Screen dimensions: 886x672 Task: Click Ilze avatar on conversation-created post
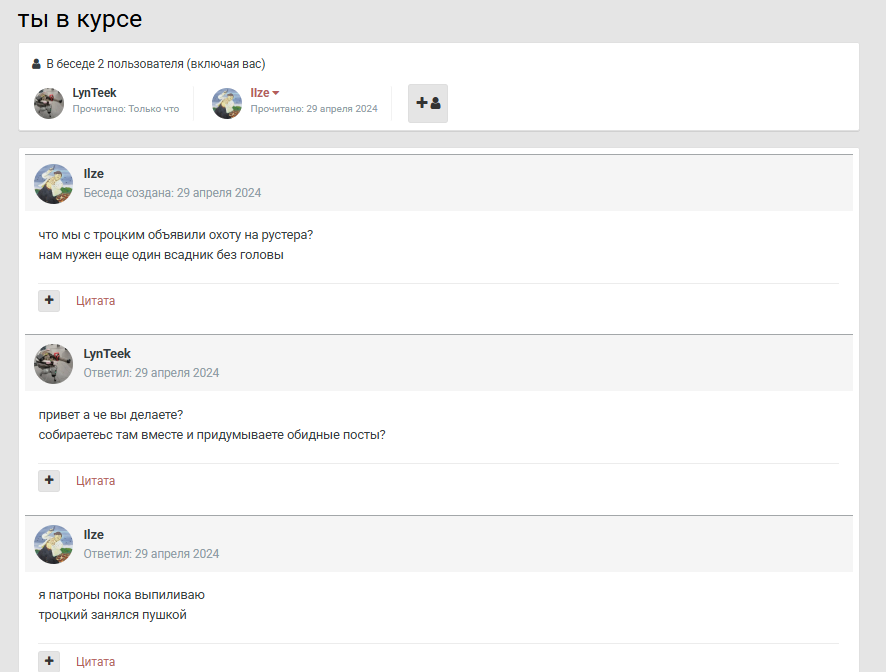click(x=54, y=184)
